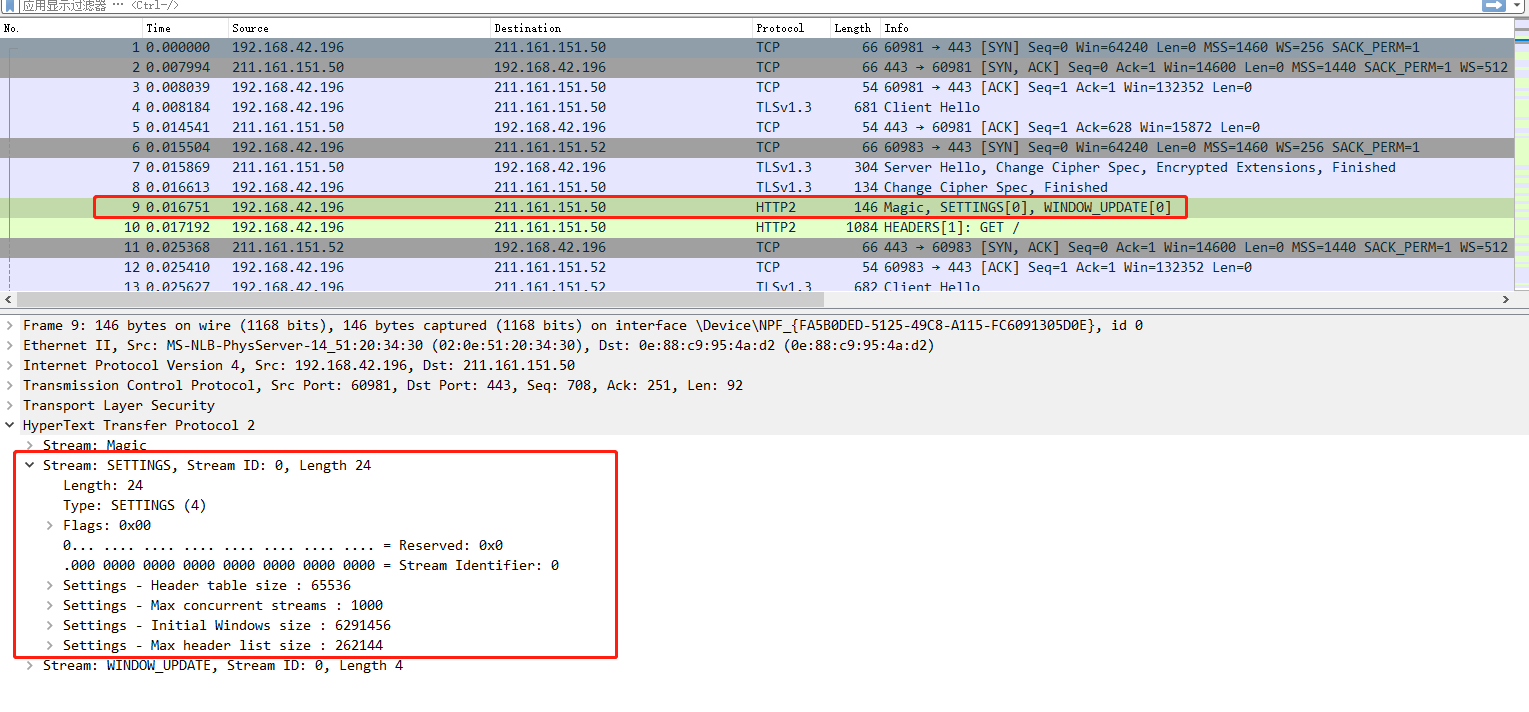Collapse the HyperText Transfer Protocol 2 tree
The image size is (1529, 712).
click(8, 425)
